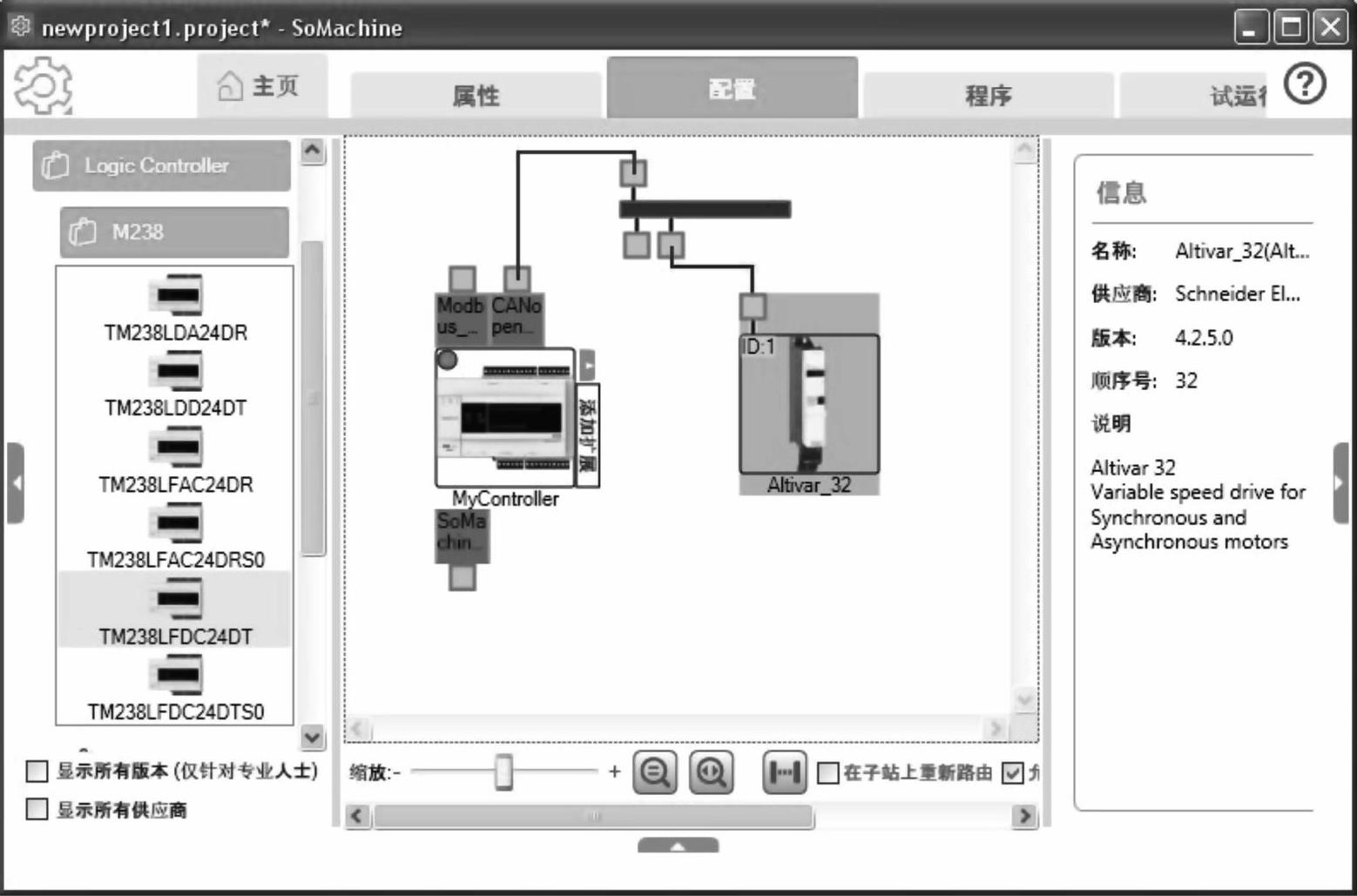Click the bottom horizontal scrollbar thumb
Image resolution: width=1357 pixels, height=896 pixels.
click(x=594, y=816)
